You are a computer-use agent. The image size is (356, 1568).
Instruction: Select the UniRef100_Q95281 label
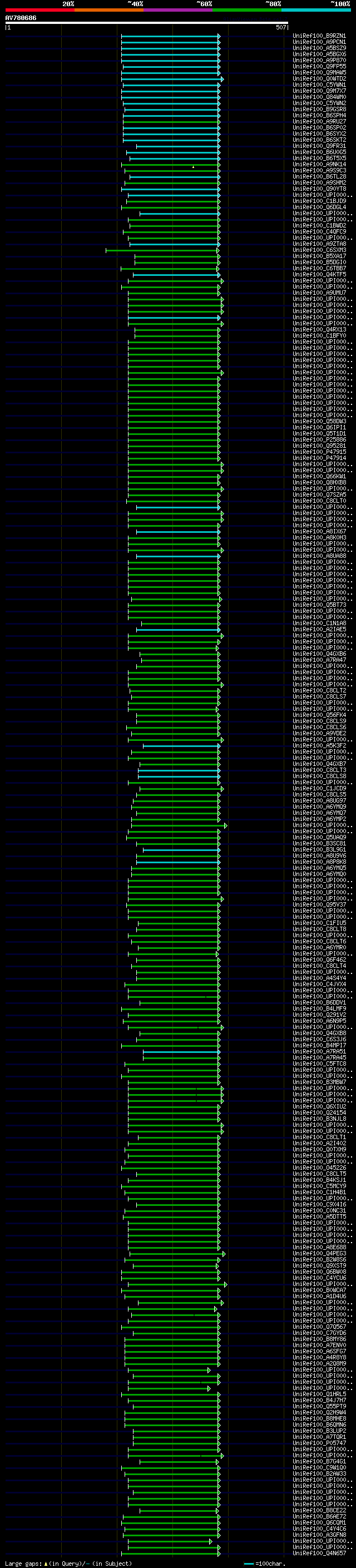click(x=319, y=446)
